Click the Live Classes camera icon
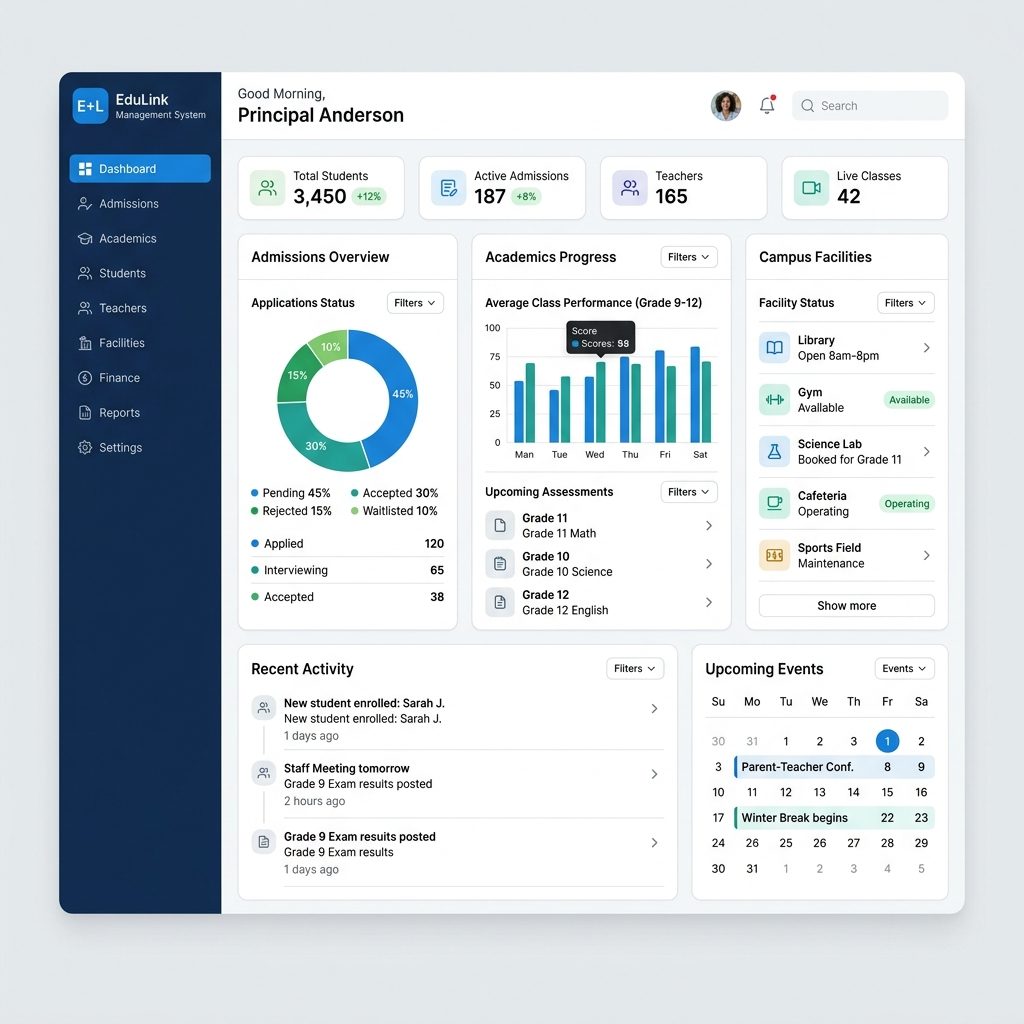 [811, 188]
